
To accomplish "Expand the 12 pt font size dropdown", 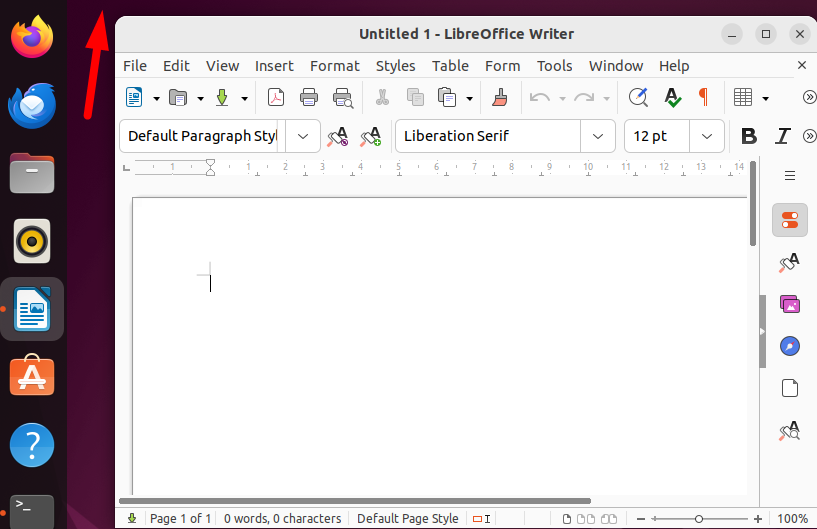I will [707, 136].
